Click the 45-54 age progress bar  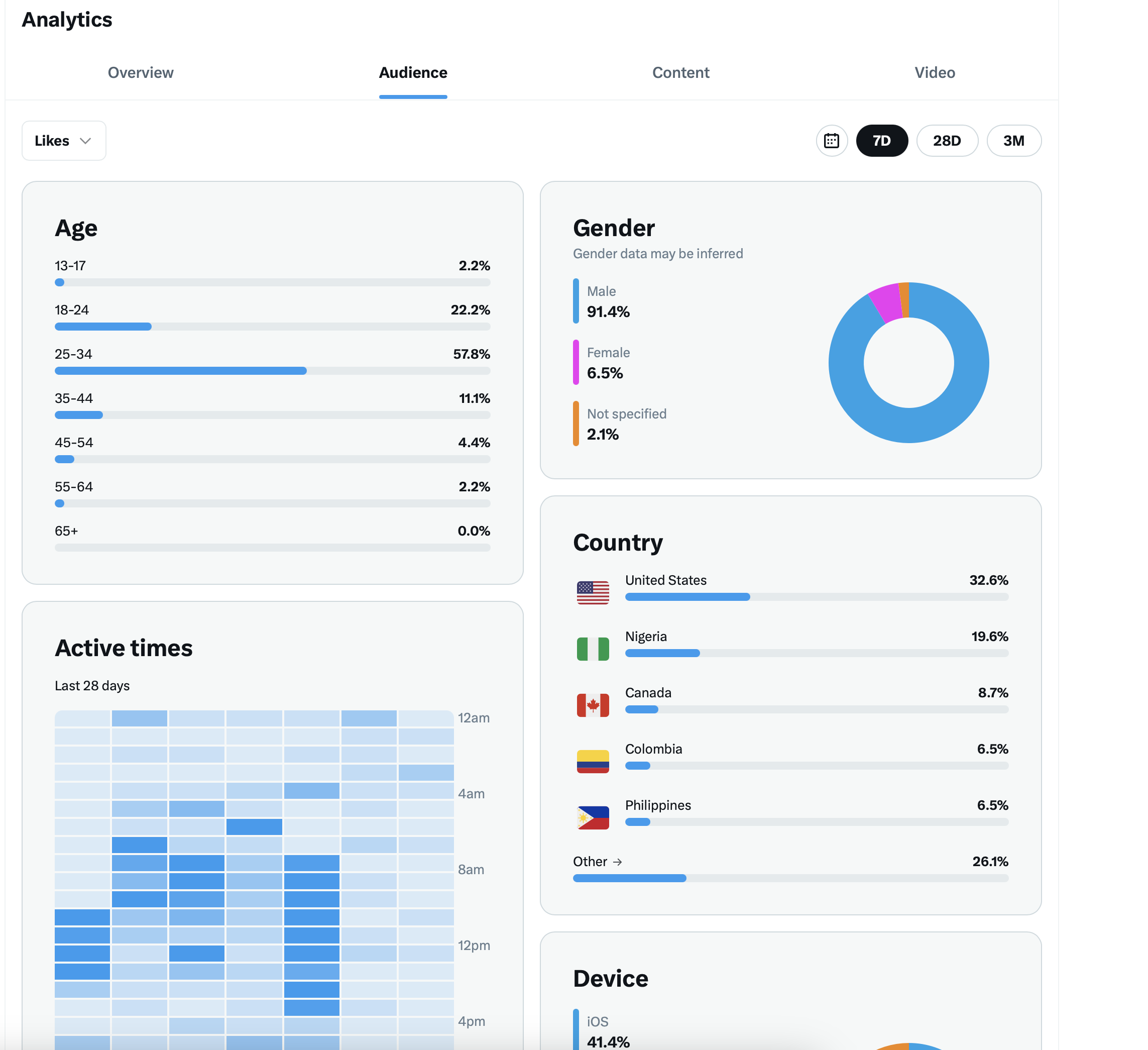(x=272, y=459)
